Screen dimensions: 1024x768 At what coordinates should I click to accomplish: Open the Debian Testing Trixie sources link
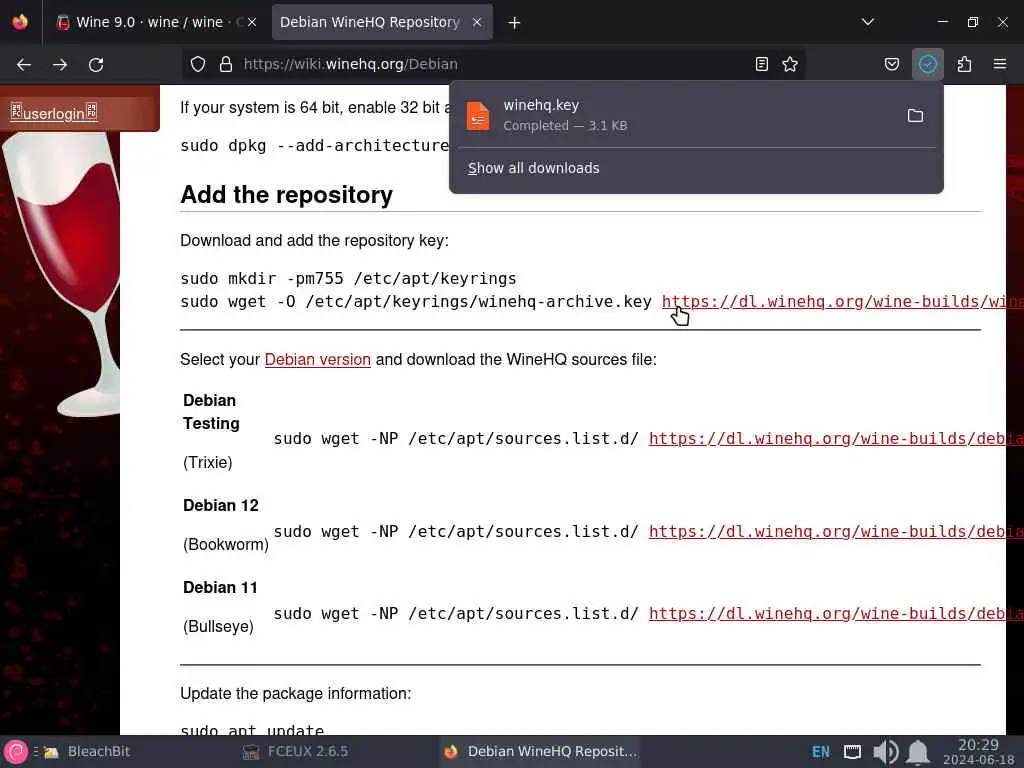[x=836, y=439]
